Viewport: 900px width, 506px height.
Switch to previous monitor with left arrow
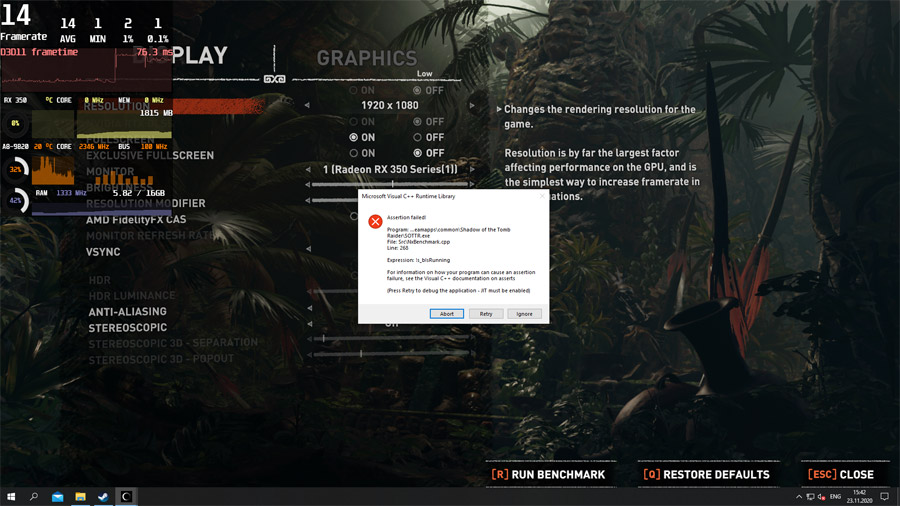308,169
